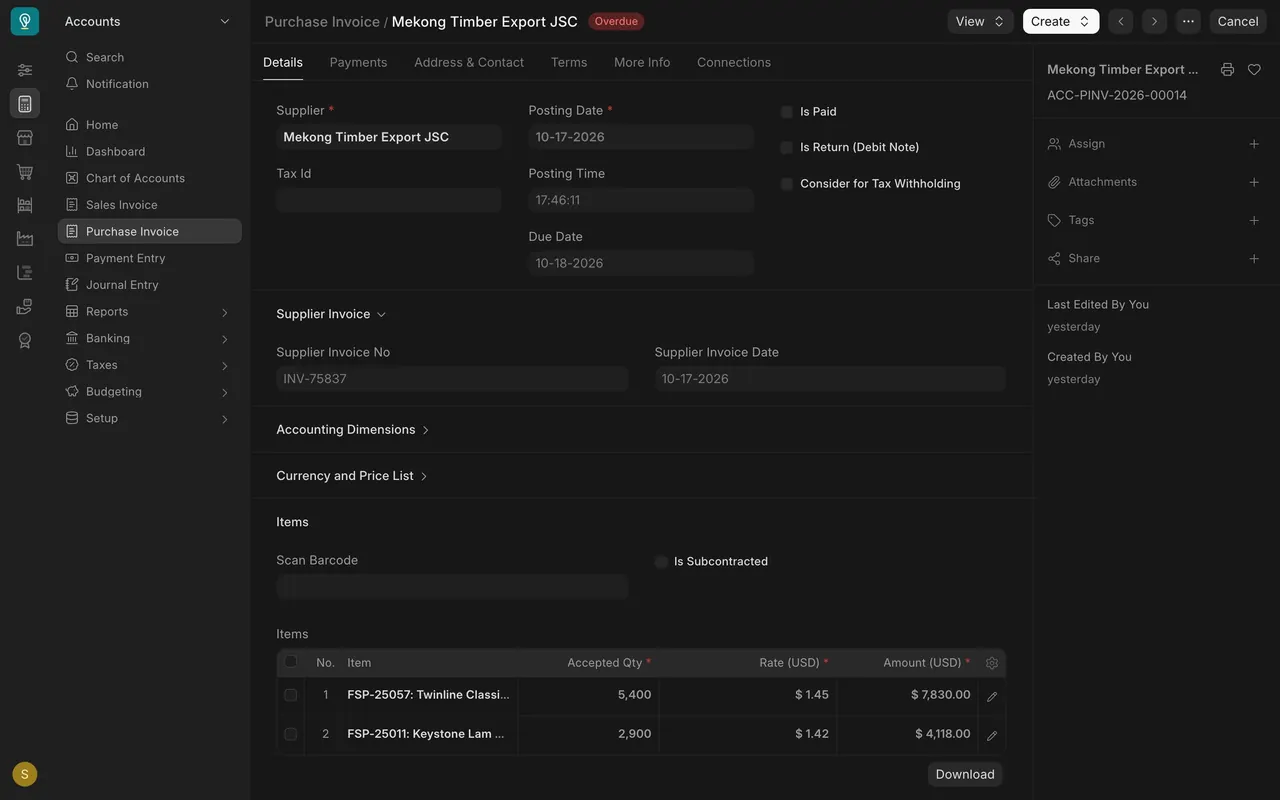Collapse the Supplier Invoice section
1280x800 pixels.
coord(331,314)
